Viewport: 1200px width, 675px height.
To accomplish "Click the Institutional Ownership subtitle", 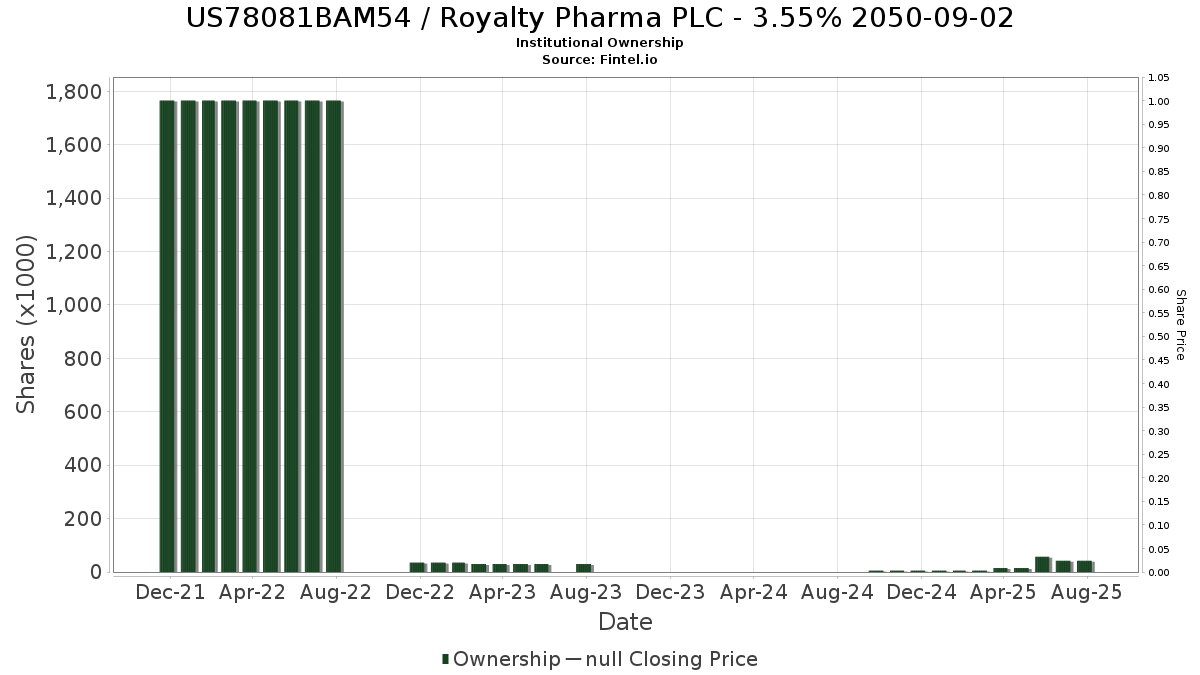I will (x=599, y=43).
